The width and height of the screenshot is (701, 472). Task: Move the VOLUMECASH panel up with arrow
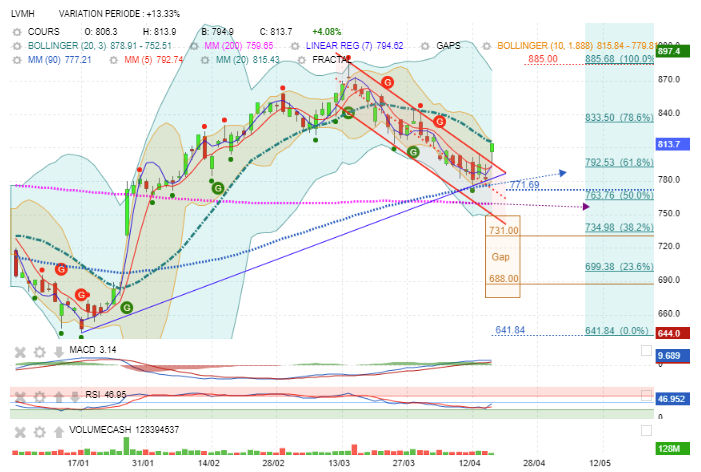click(x=59, y=432)
